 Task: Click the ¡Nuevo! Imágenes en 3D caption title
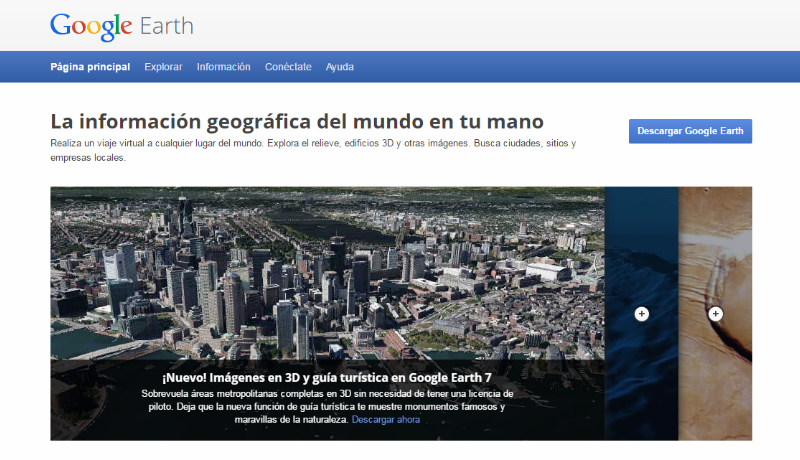[327, 378]
